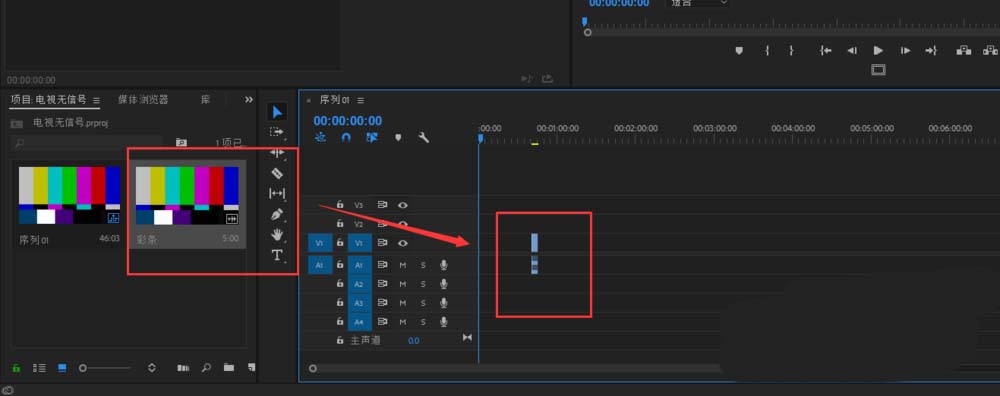The width and height of the screenshot is (1000, 396).
Task: Click Automate to Sequence button
Action: coord(183,368)
